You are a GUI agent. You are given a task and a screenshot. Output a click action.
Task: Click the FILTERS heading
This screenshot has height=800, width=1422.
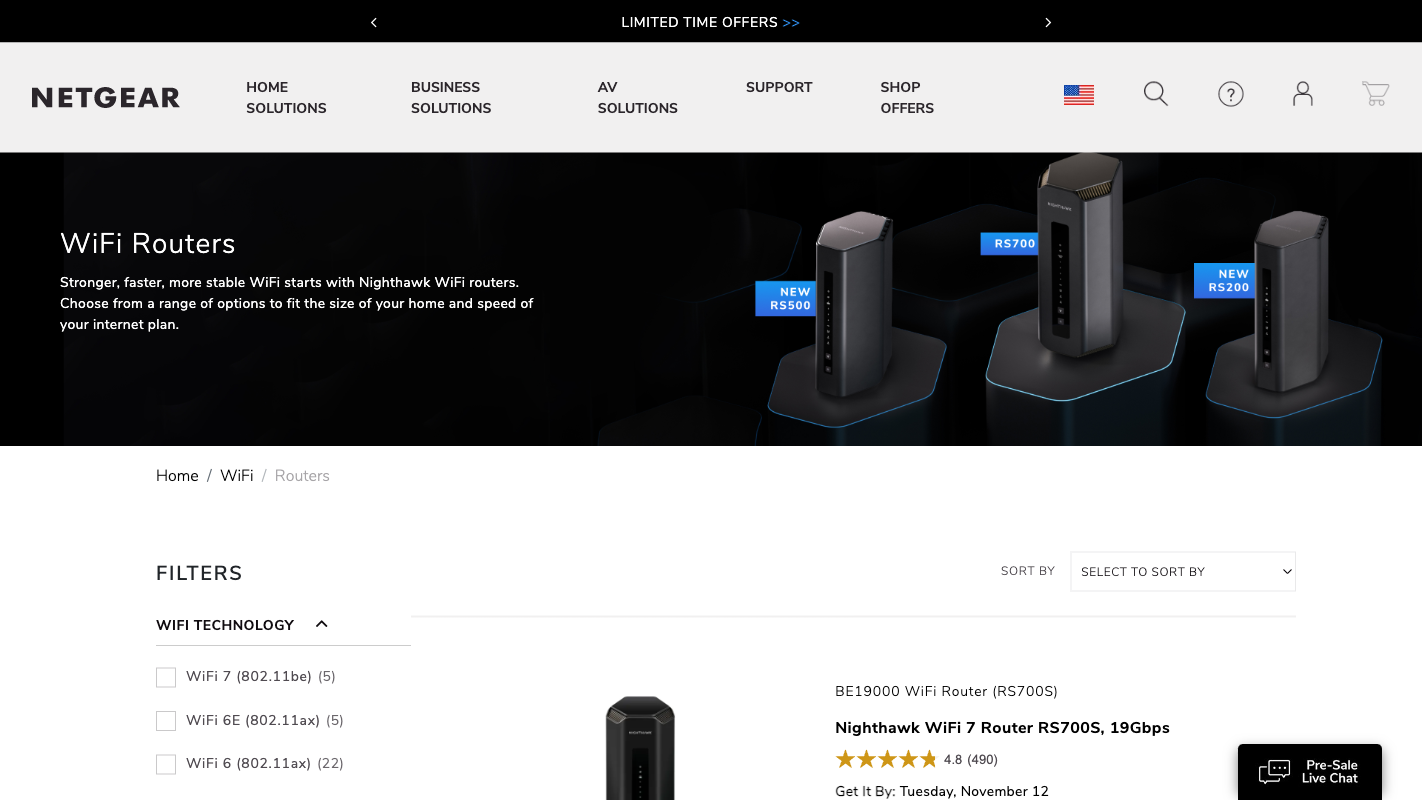pyautogui.click(x=199, y=573)
